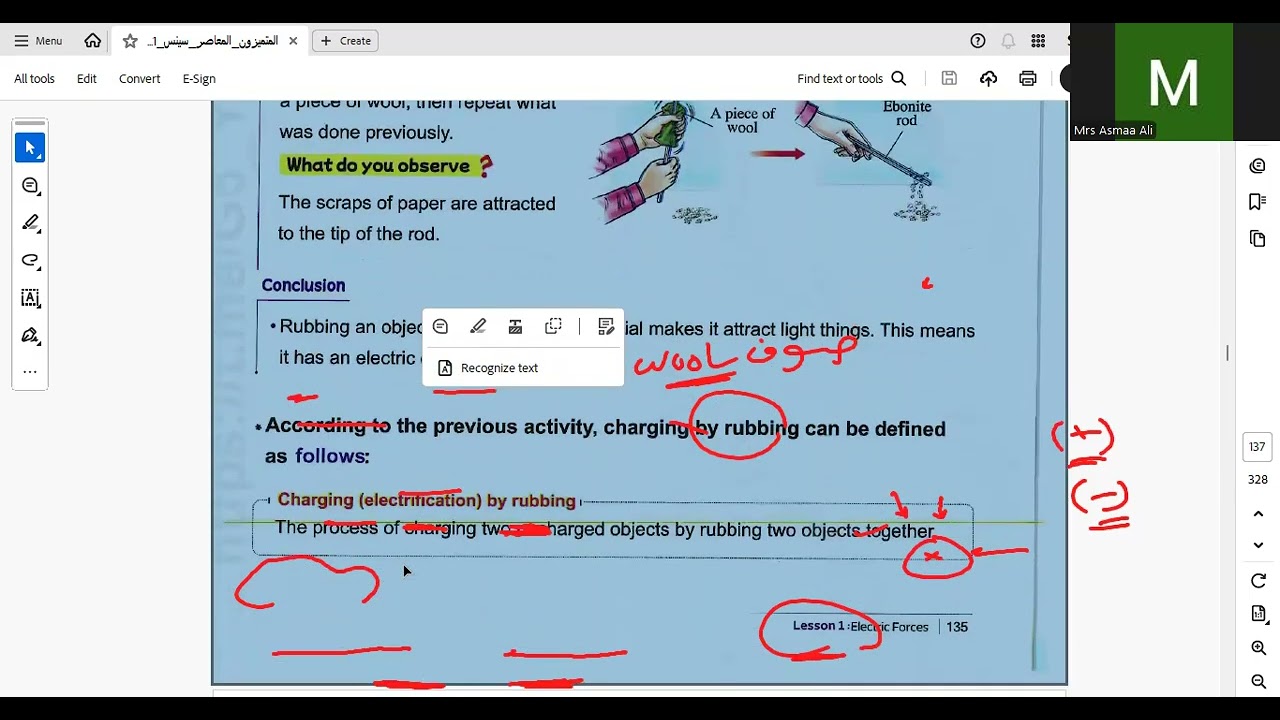Click the cloud upload share icon
This screenshot has height=720, width=1280.
988,78
